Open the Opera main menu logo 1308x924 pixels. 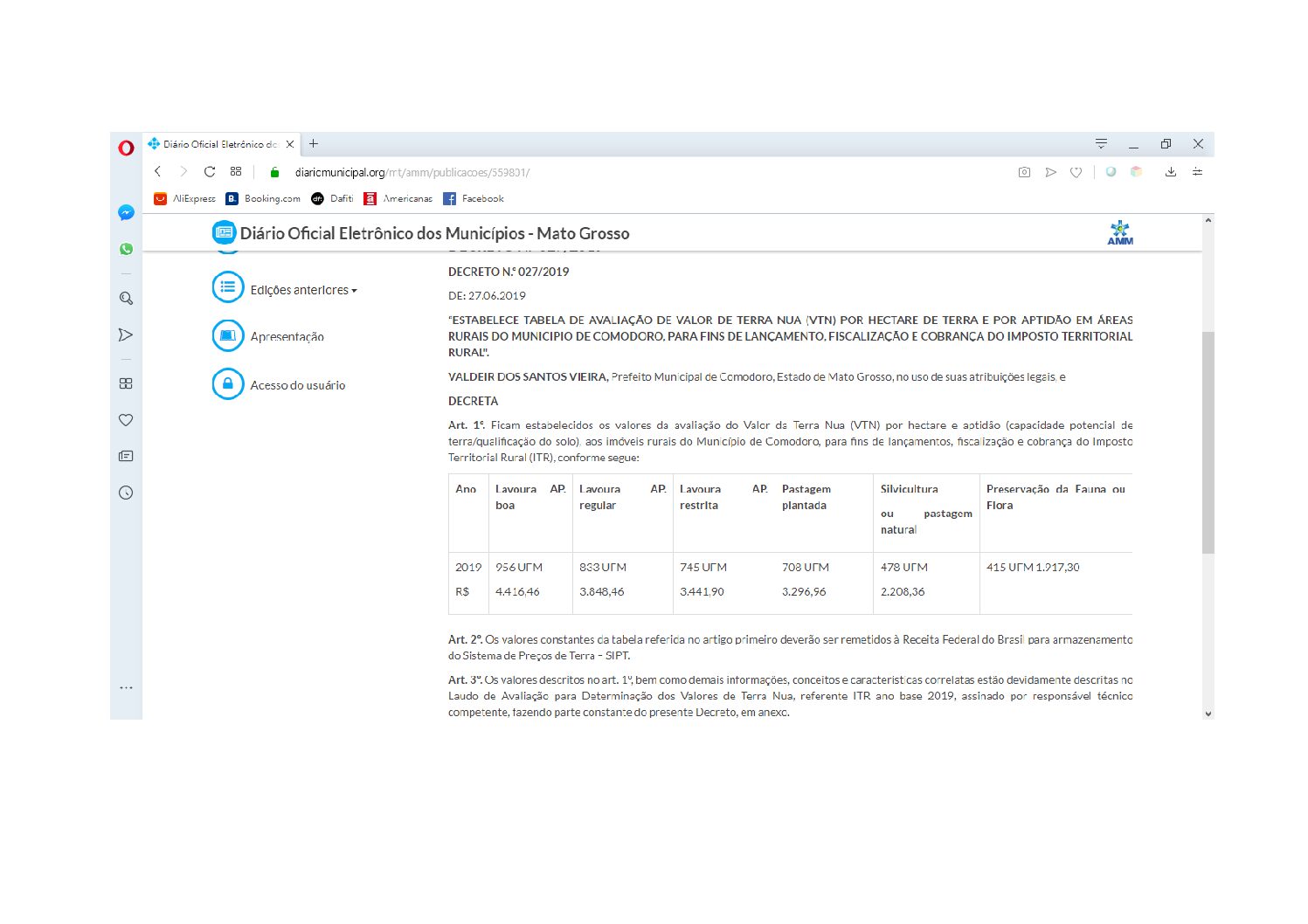pyautogui.click(x=126, y=148)
